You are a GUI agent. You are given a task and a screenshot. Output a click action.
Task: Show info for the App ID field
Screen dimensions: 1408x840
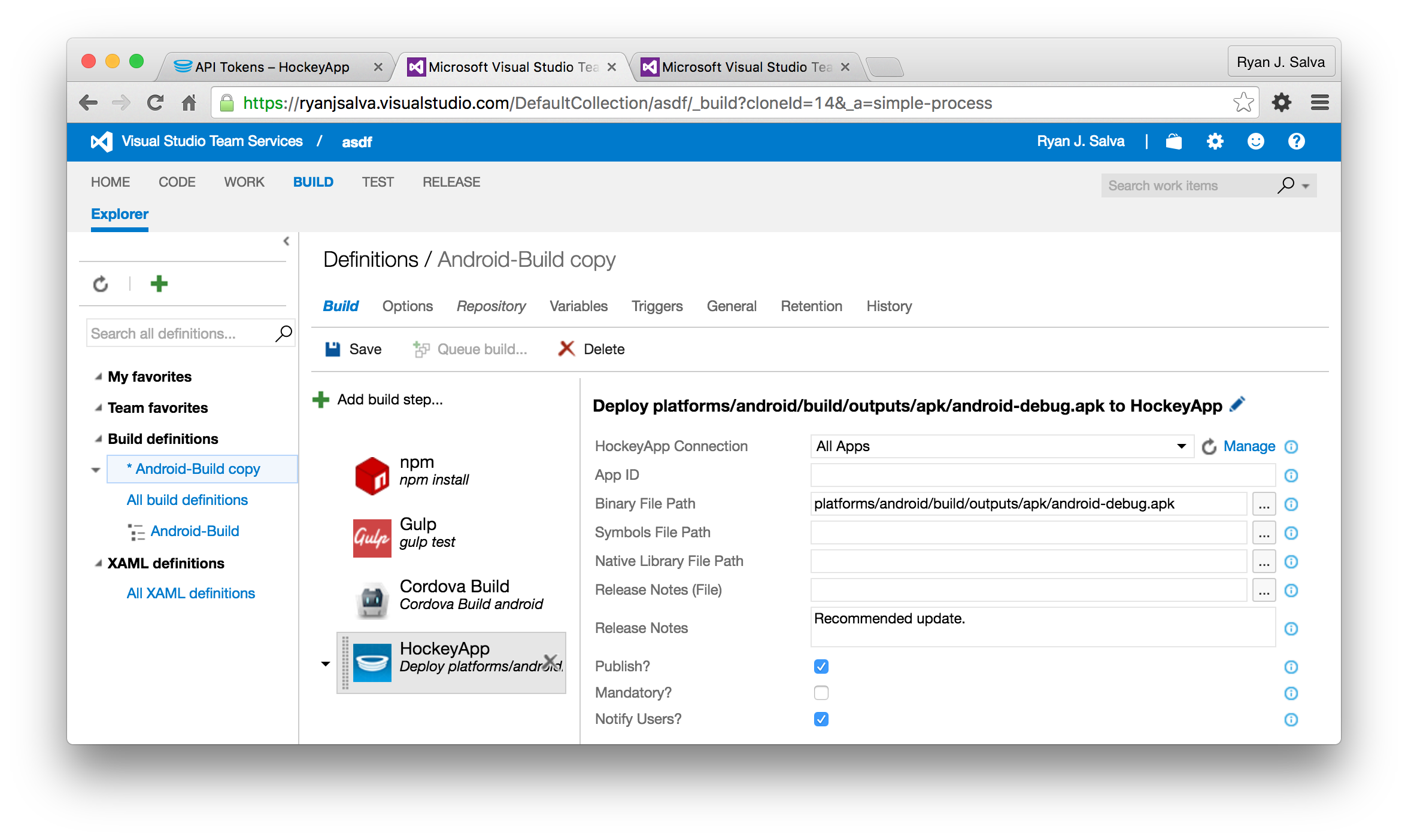coord(1291,476)
